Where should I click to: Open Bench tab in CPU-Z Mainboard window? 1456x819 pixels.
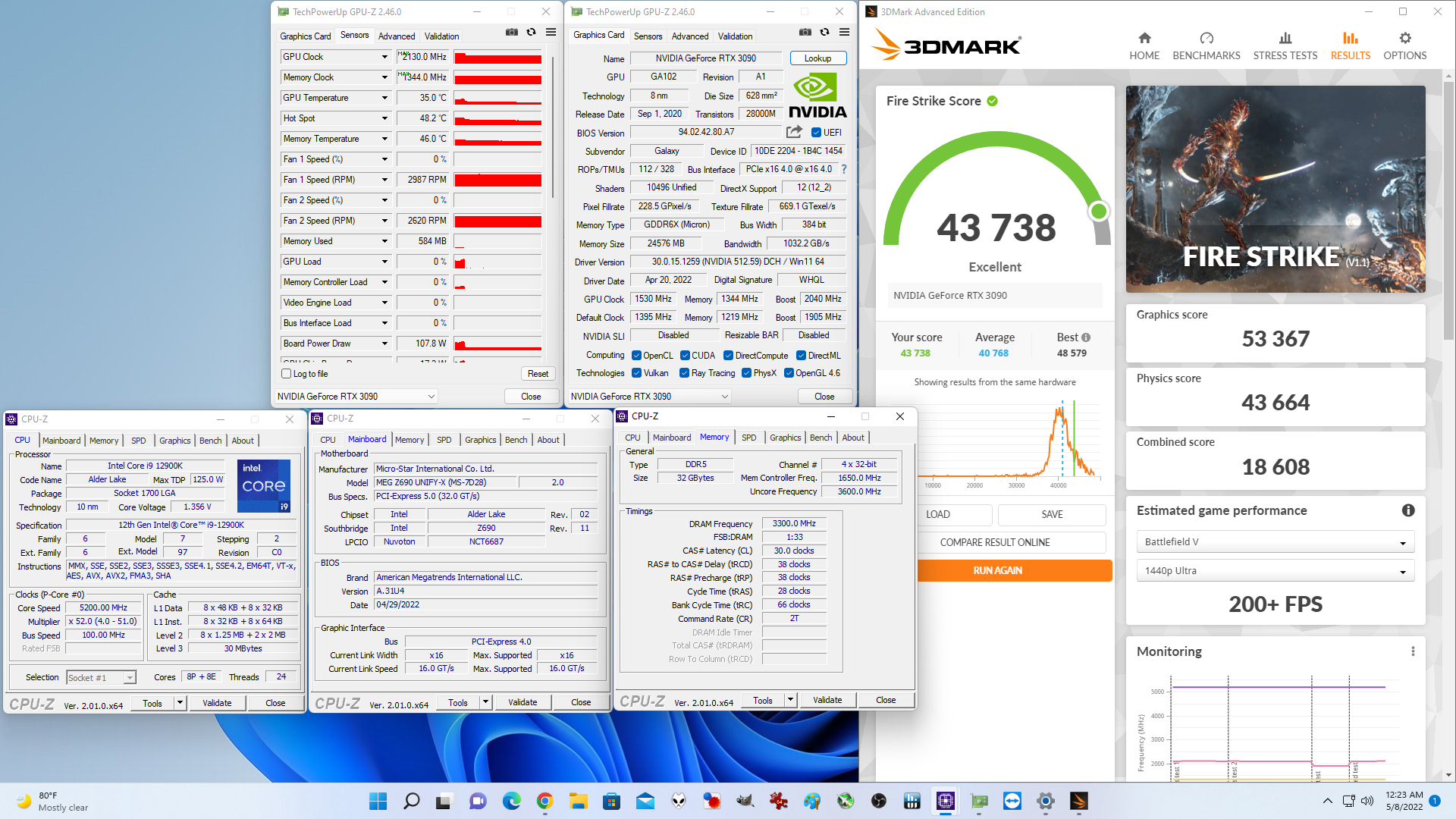pos(516,440)
